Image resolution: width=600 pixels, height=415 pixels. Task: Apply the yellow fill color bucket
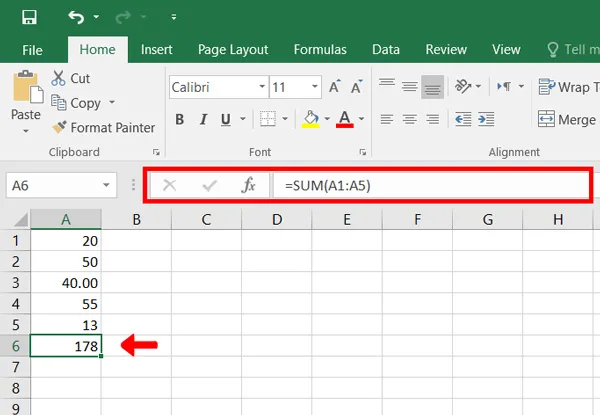(311, 119)
